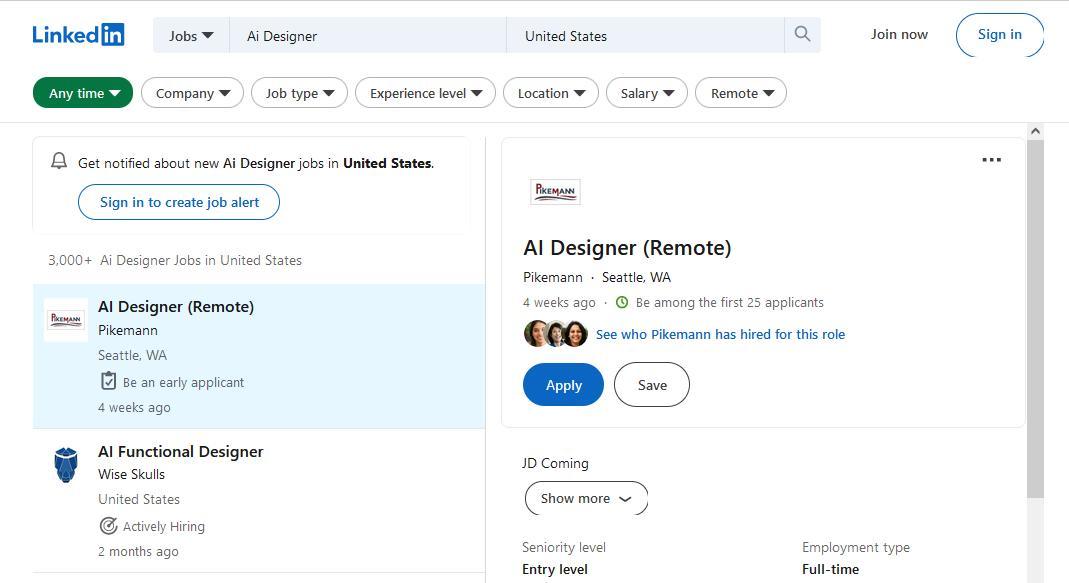Expand job description with Show more

pyautogui.click(x=586, y=498)
